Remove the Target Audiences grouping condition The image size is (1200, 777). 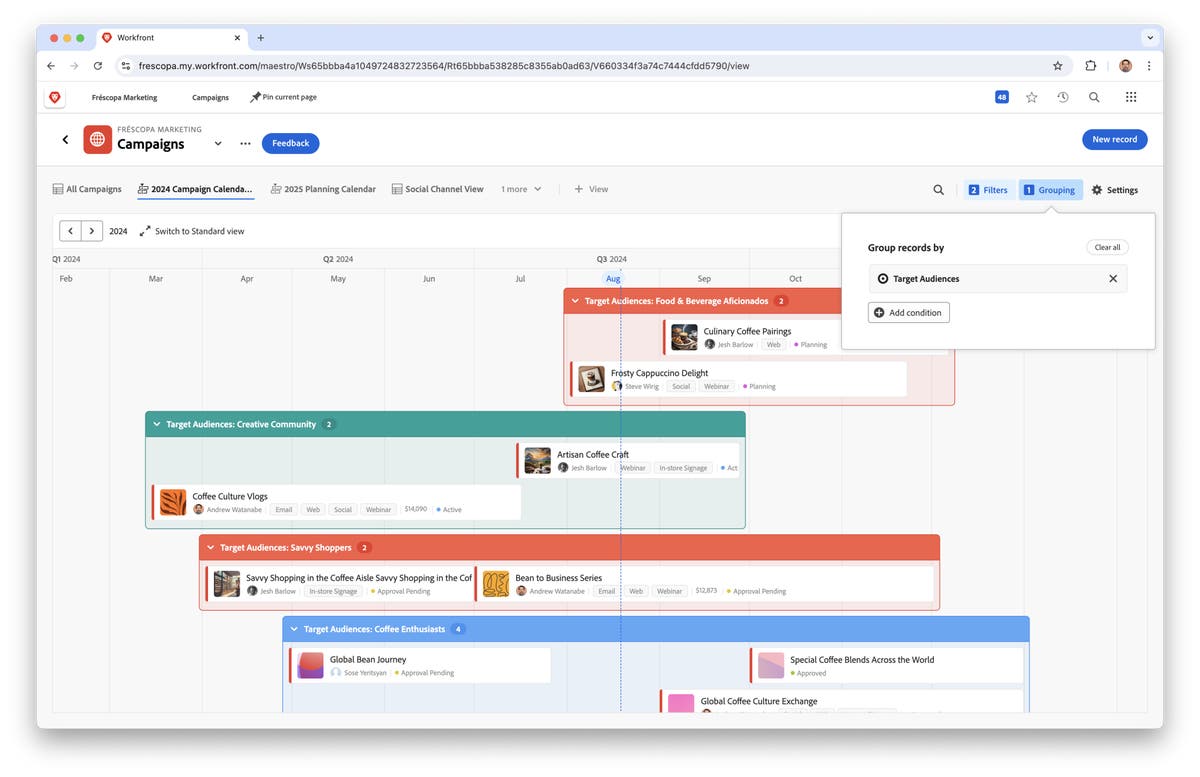click(1112, 279)
